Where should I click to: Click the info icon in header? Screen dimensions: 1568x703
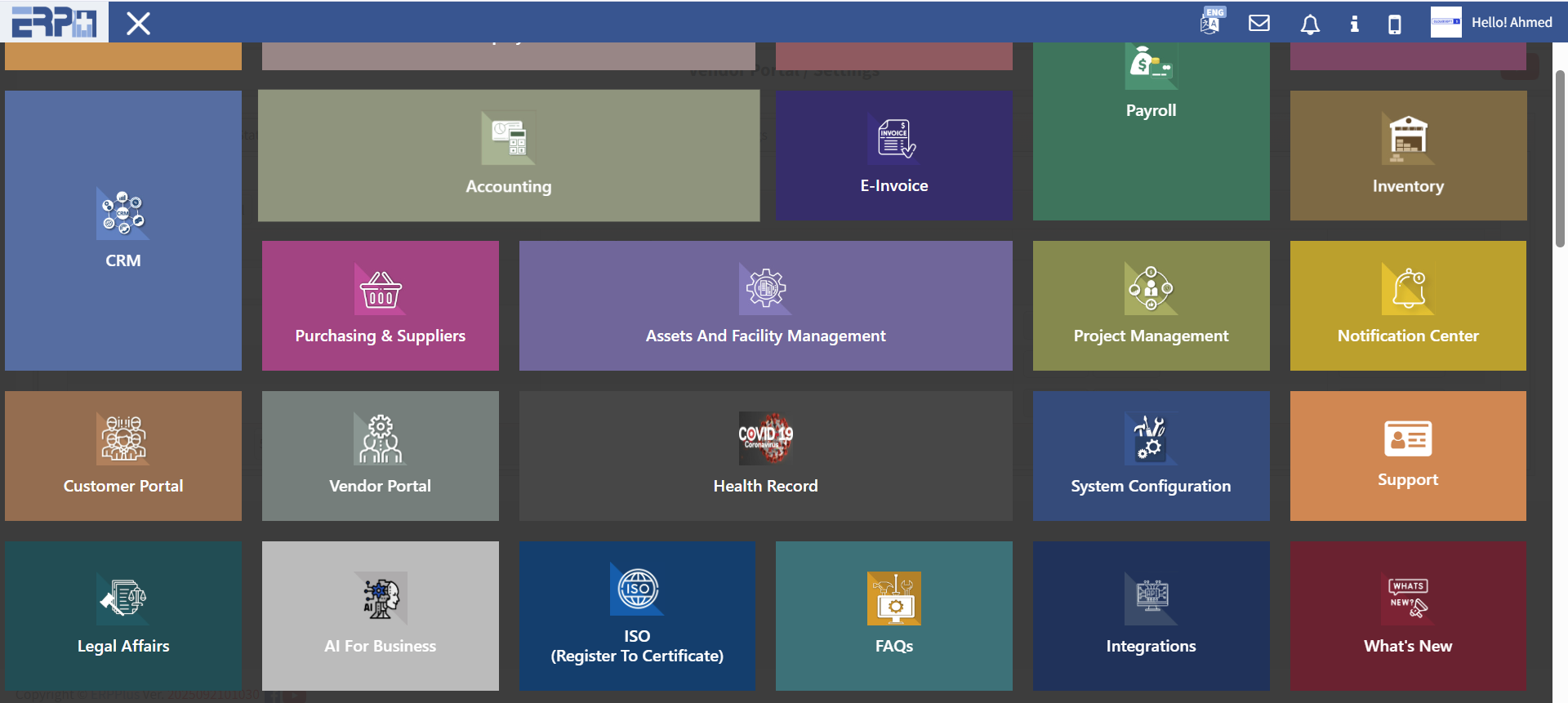pyautogui.click(x=1354, y=24)
